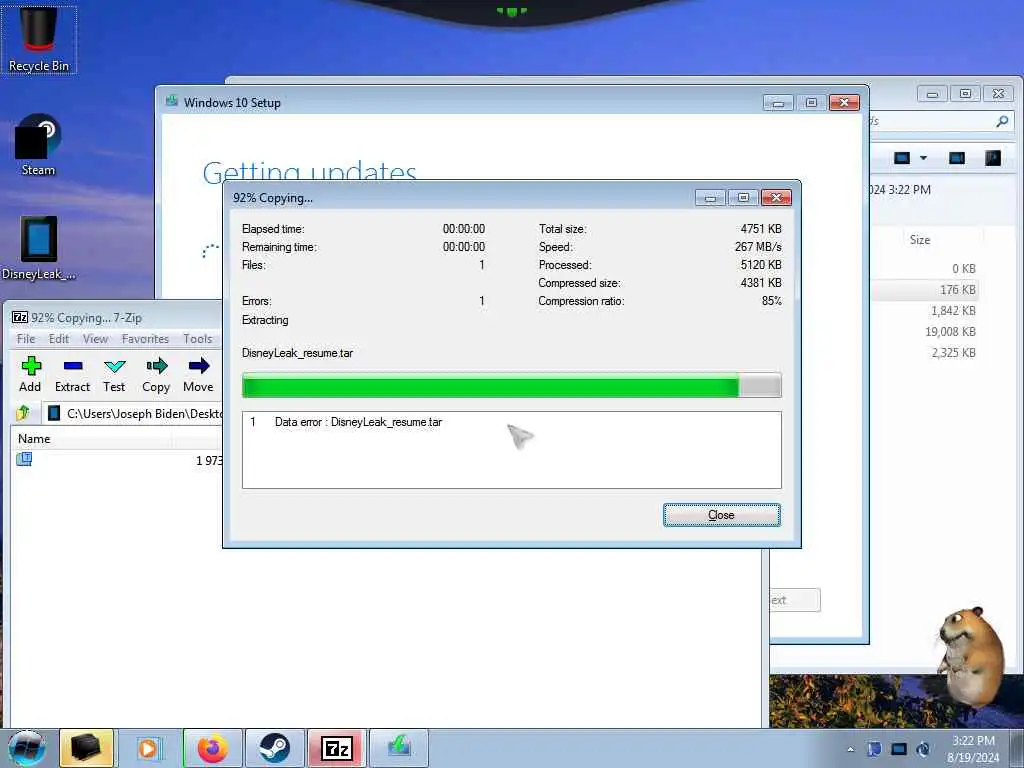Image resolution: width=1024 pixels, height=768 pixels.
Task: Go up one folder level in 7-Zip
Action: point(24,413)
